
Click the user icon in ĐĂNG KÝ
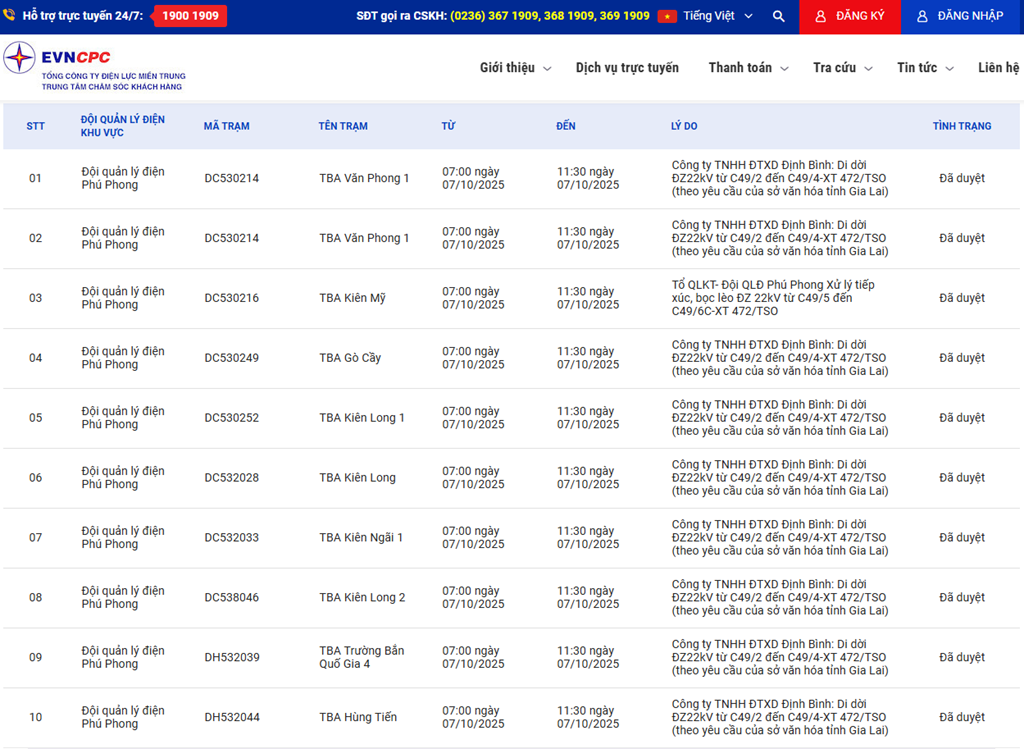click(x=820, y=17)
